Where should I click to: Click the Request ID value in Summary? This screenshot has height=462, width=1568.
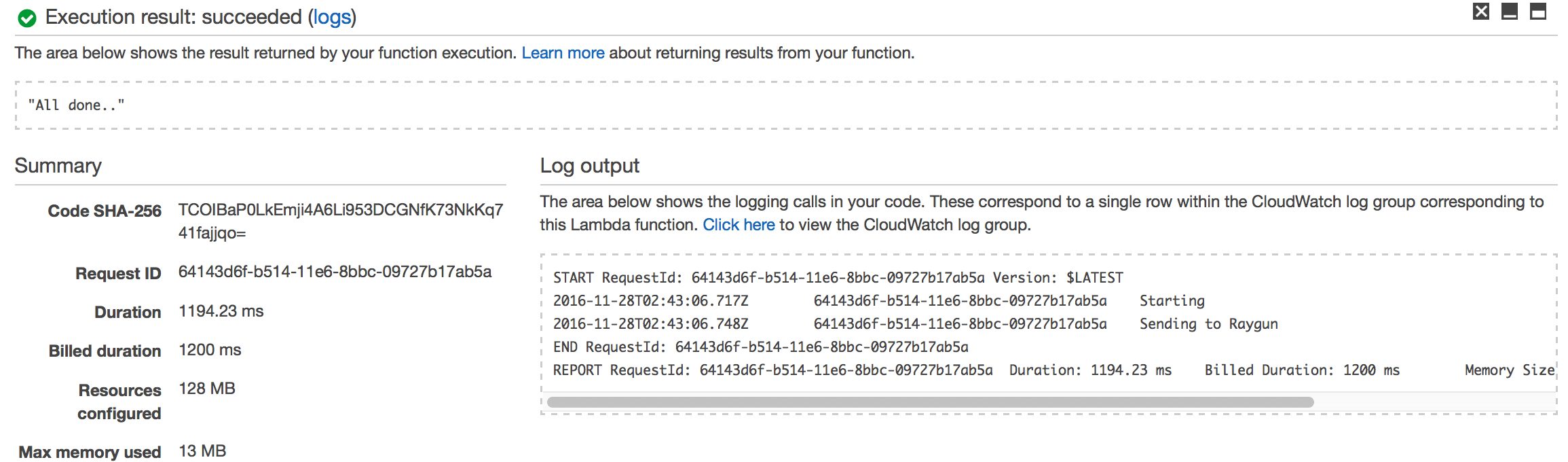pos(335,272)
